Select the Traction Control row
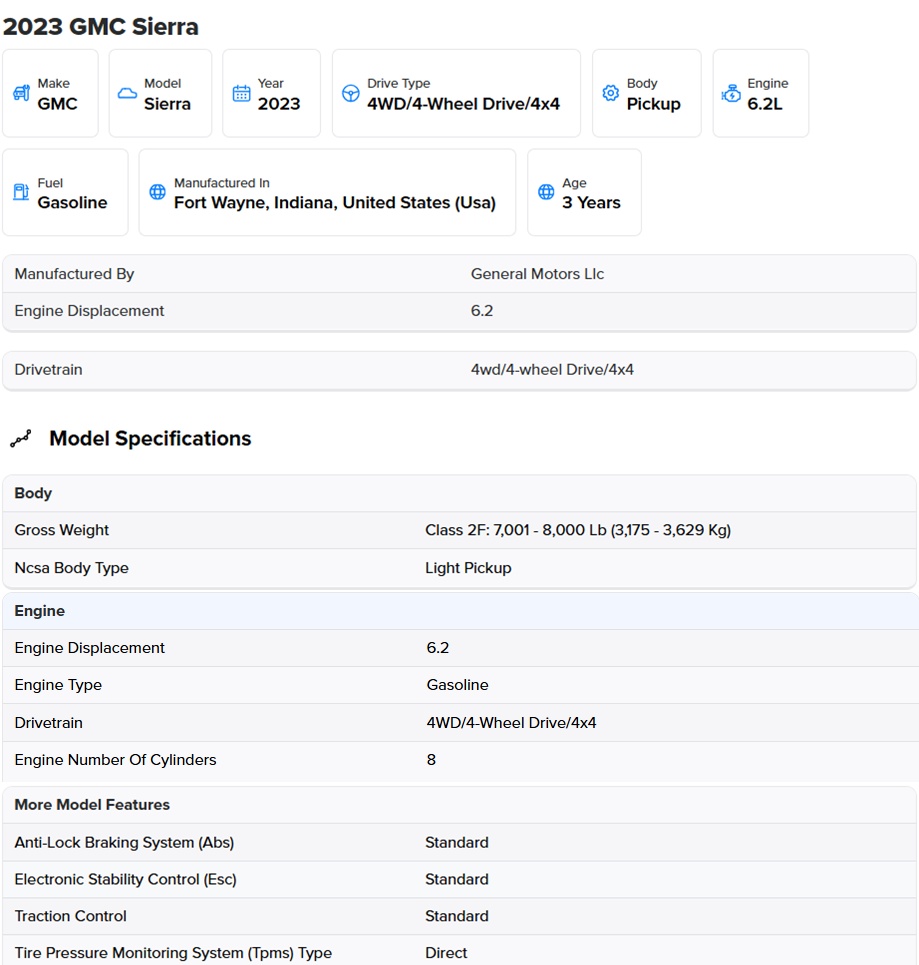Viewport: 919px width, 965px height. (459, 916)
